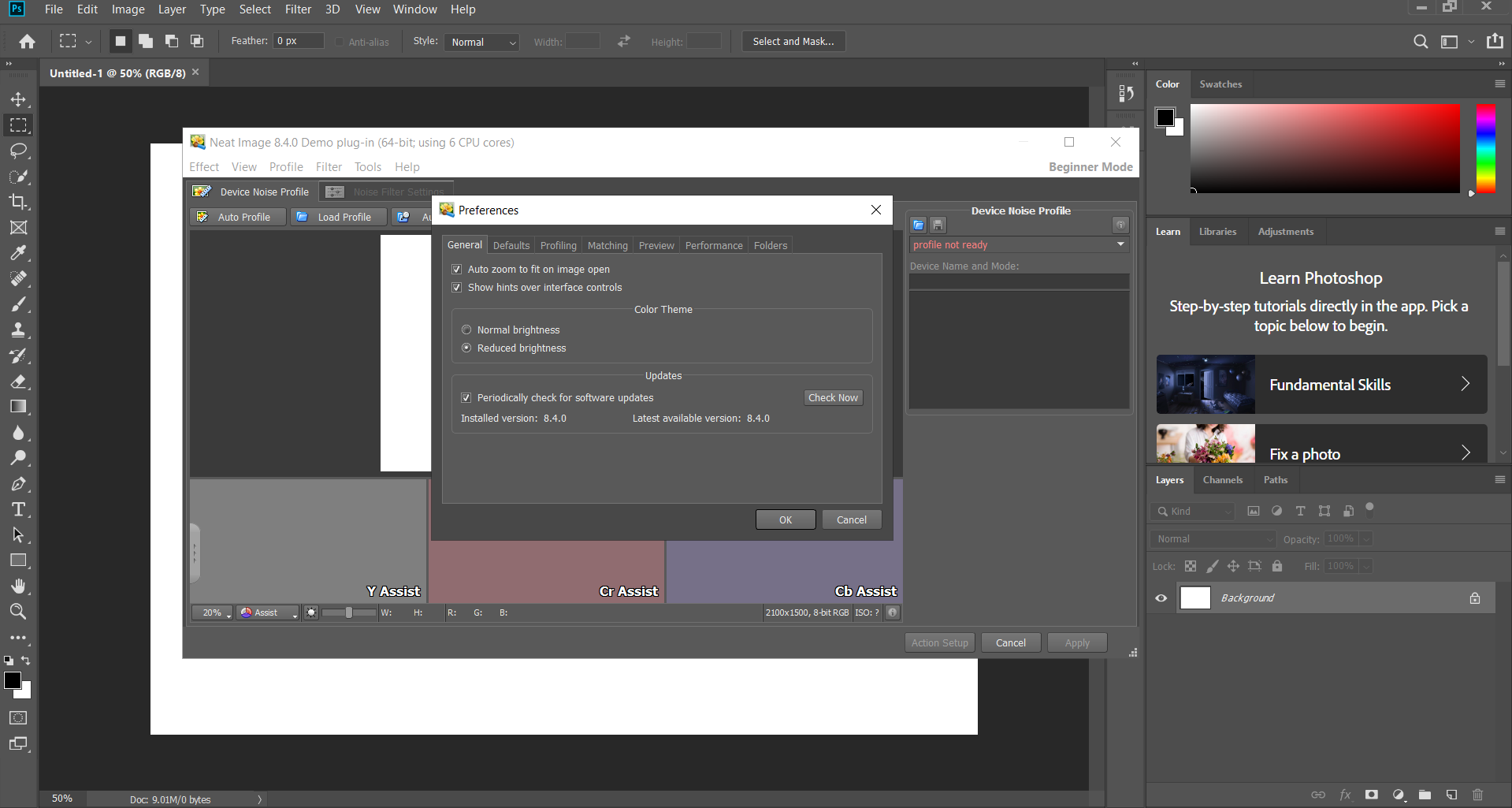Select the Lasso tool
The width and height of the screenshot is (1512, 808).
click(x=18, y=151)
